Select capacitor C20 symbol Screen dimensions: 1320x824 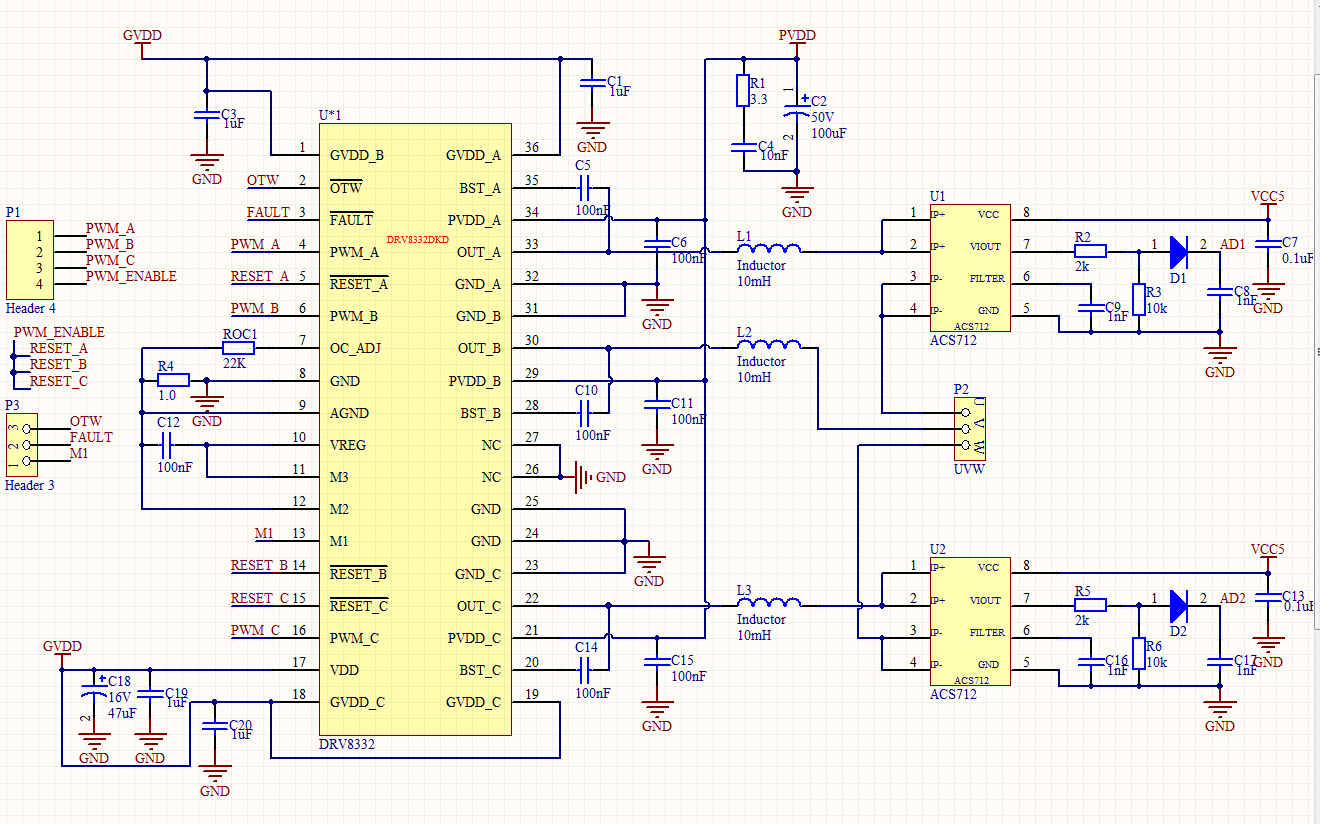[215, 725]
